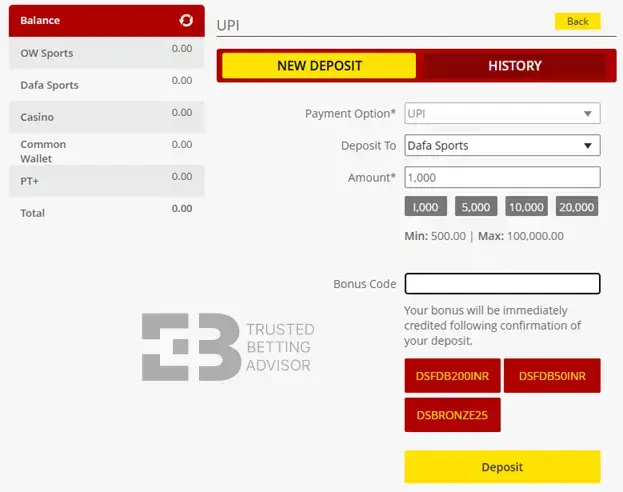This screenshot has height=492, width=623.
Task: Expand the Deposit To dropdown
Action: pos(502,145)
